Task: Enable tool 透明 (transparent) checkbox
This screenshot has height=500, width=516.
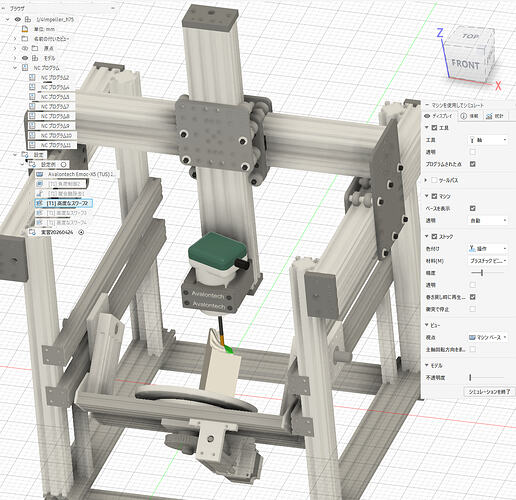Action: pyautogui.click(x=473, y=152)
